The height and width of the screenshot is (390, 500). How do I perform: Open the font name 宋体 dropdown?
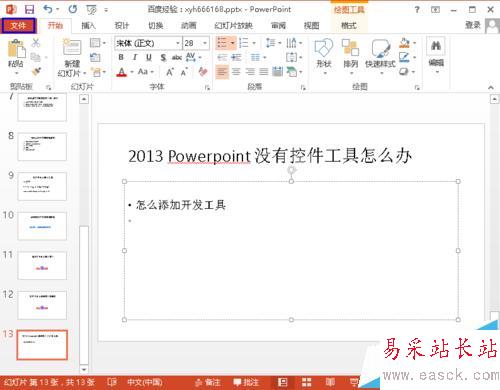click(x=178, y=43)
